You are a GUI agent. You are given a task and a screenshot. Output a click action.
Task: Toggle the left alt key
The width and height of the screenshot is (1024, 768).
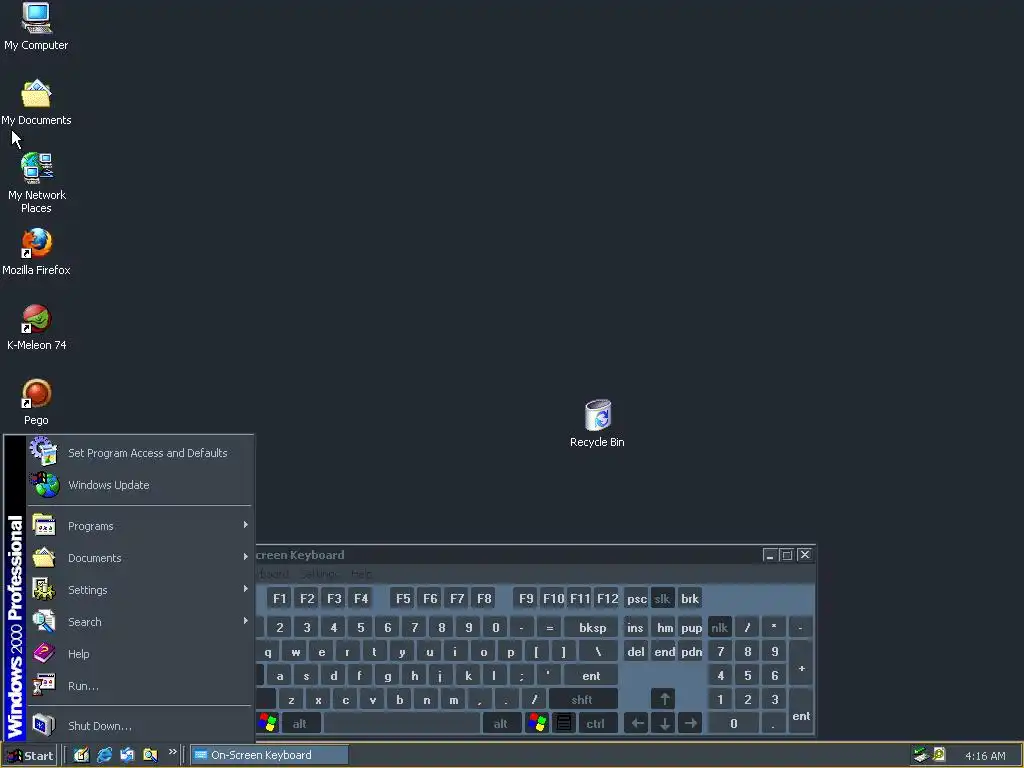point(300,723)
